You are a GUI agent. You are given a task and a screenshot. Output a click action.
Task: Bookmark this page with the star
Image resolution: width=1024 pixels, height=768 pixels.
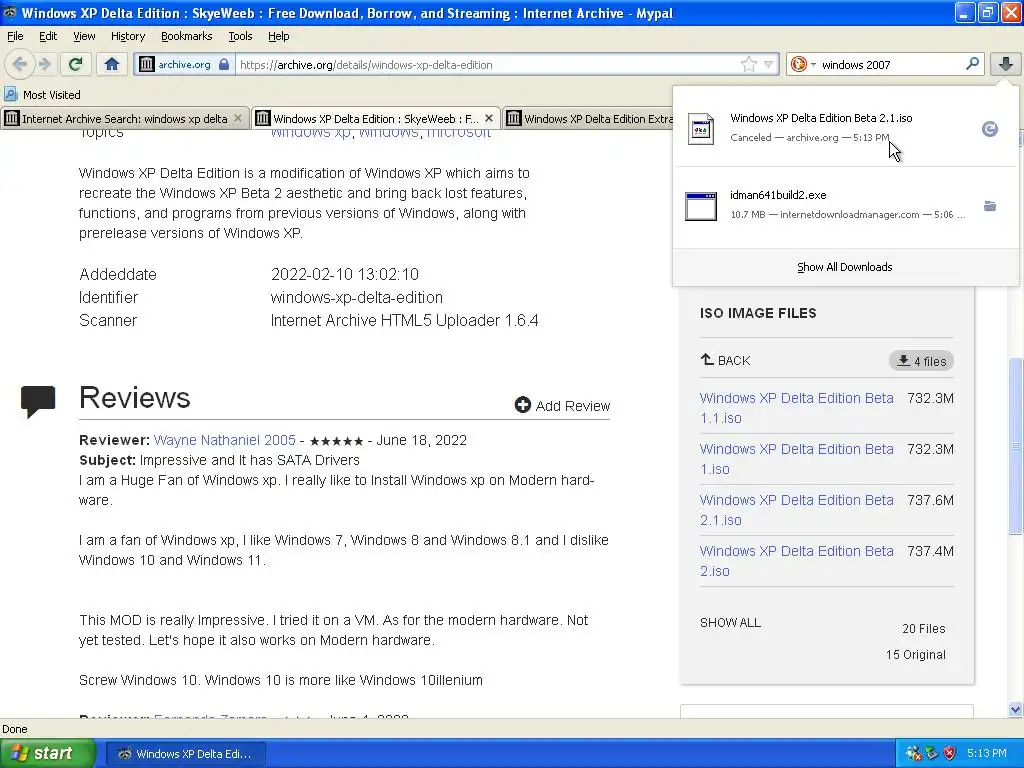(748, 64)
